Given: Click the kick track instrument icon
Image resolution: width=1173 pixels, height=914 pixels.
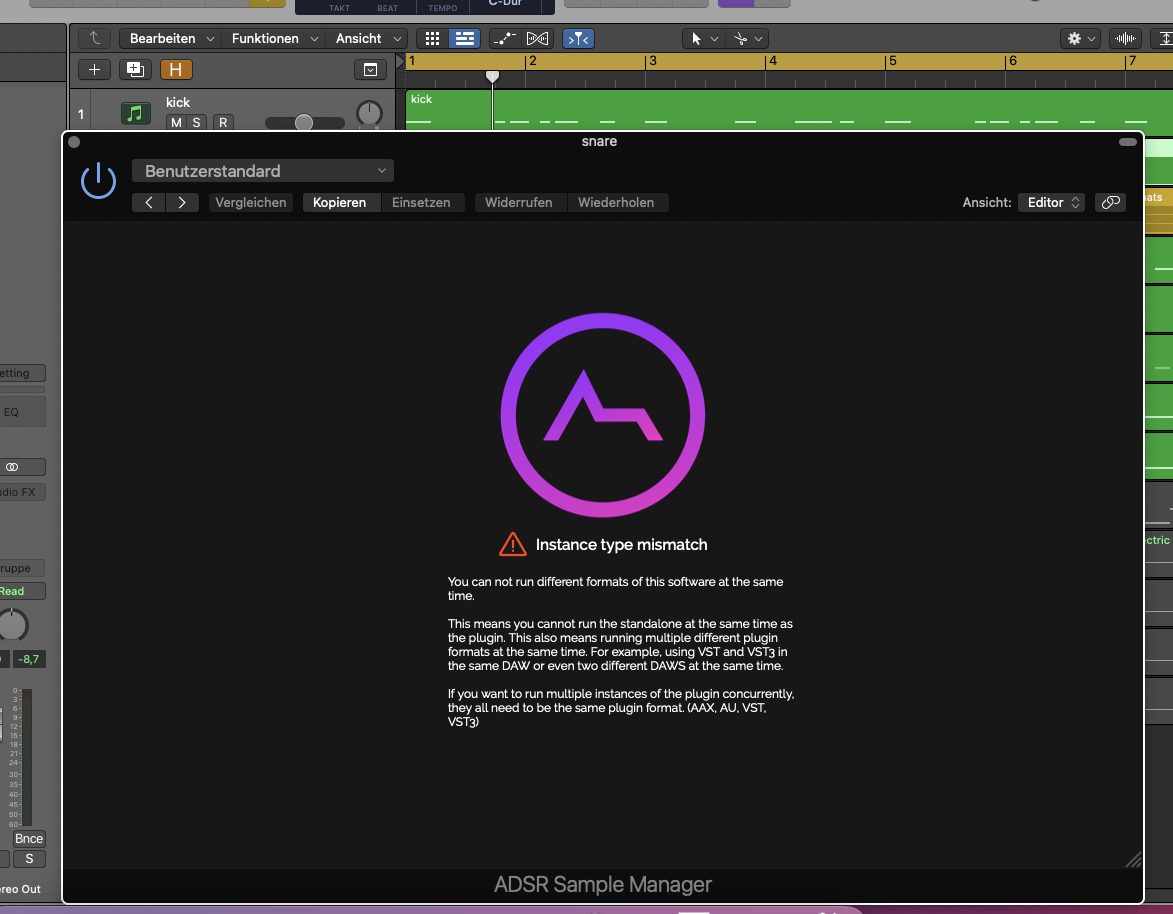Looking at the screenshot, I should [135, 113].
